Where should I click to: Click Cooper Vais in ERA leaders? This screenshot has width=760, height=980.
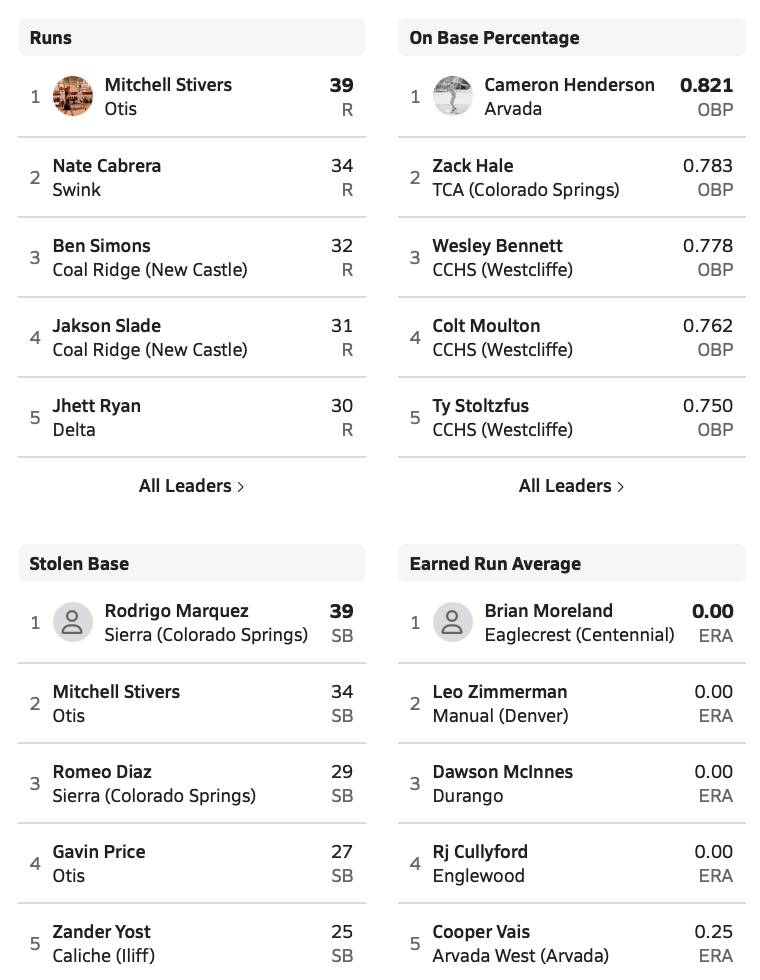point(481,932)
